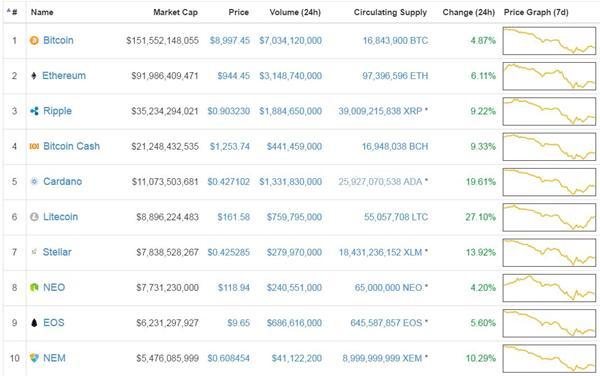The image size is (600, 376).
Task: Click the NEO green logo icon
Action: point(34,287)
